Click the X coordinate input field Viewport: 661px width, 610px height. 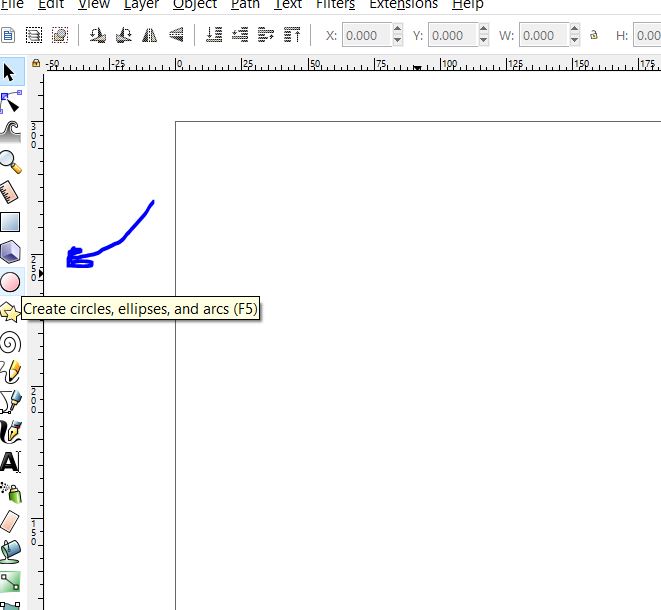click(x=367, y=35)
